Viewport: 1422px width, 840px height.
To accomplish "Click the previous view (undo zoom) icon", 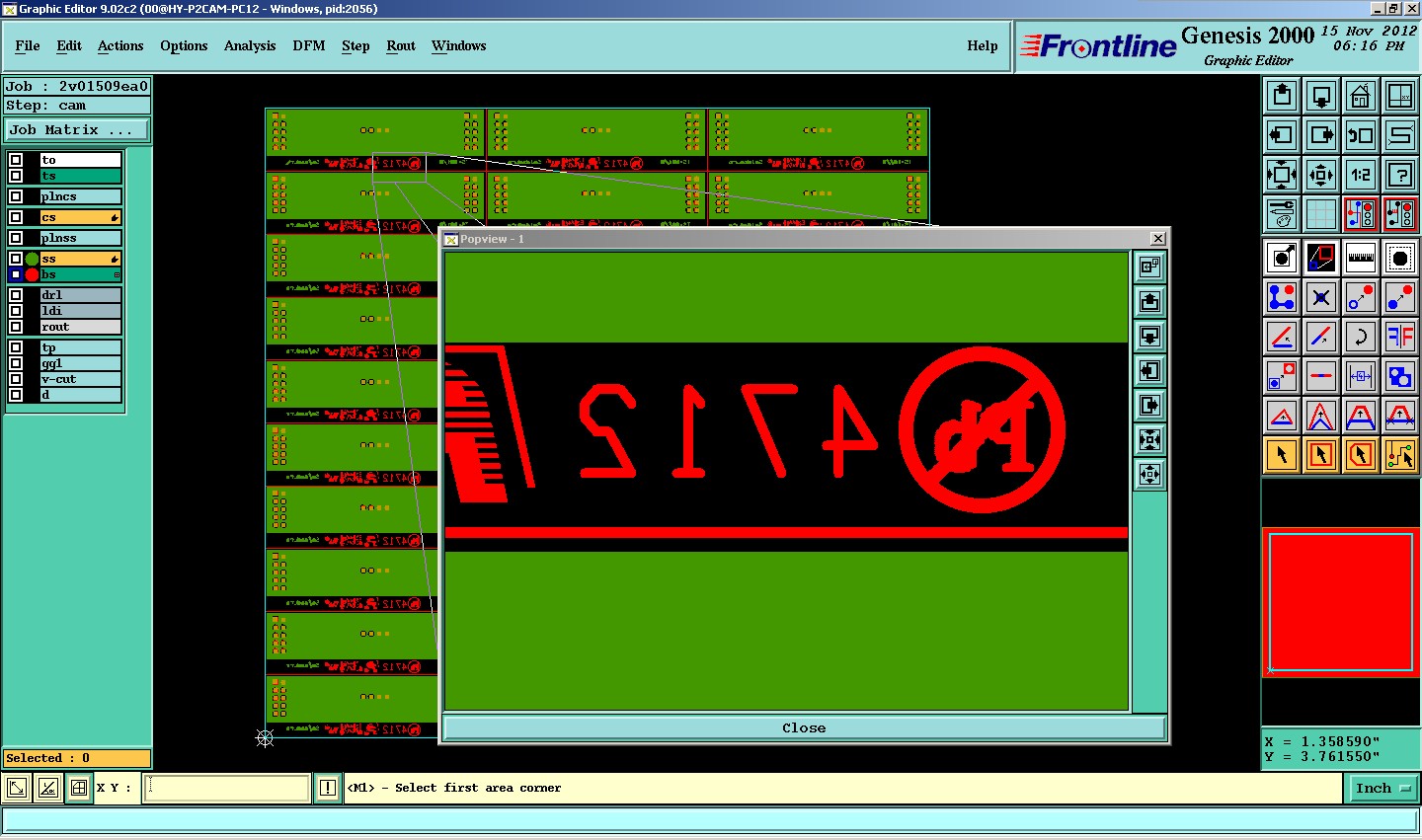I will point(1361,135).
